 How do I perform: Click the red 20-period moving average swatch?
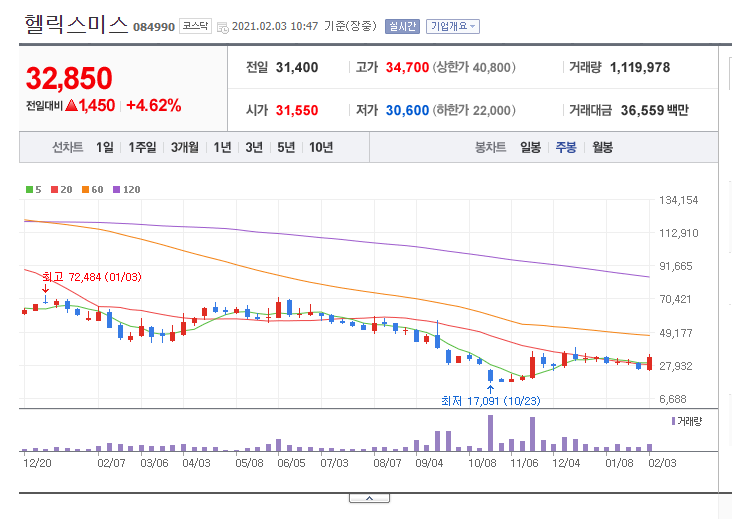[x=54, y=189]
